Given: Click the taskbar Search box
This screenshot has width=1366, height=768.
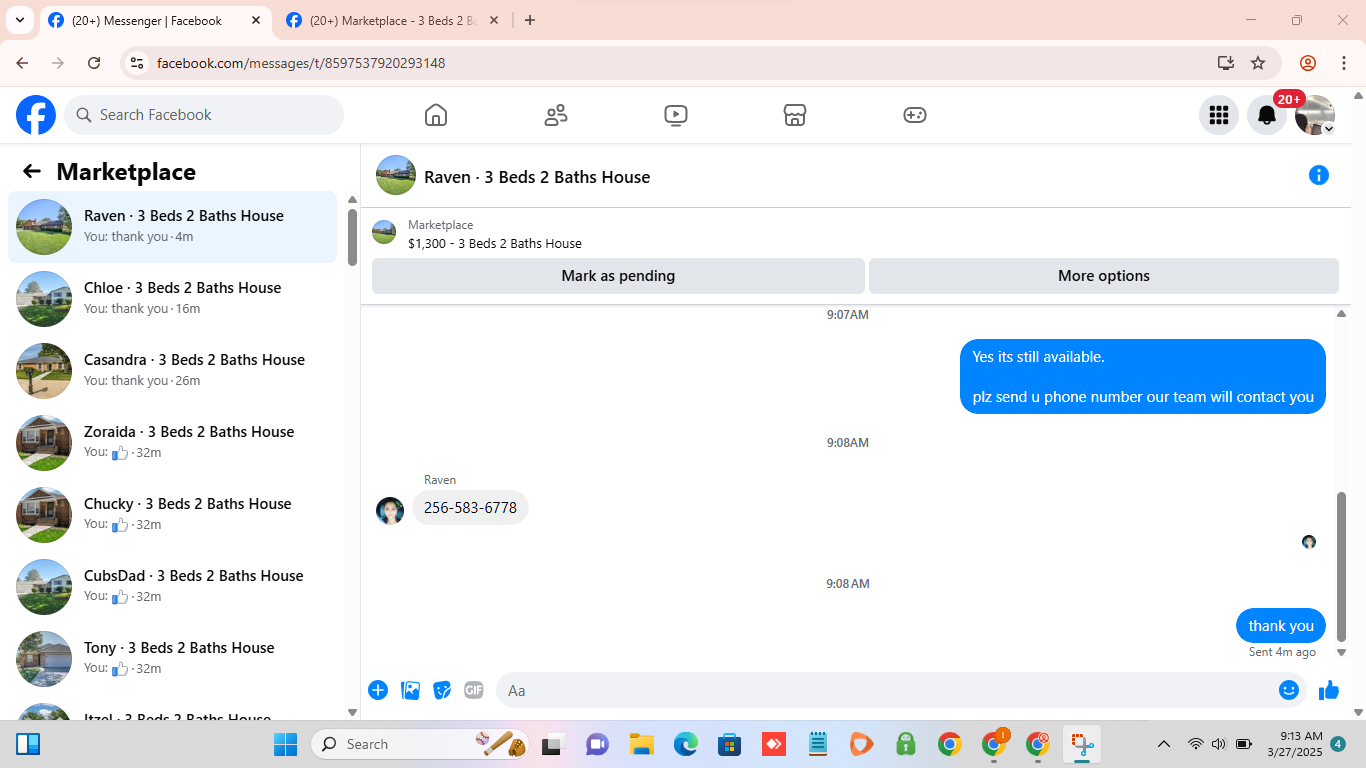Looking at the screenshot, I should tap(421, 744).
